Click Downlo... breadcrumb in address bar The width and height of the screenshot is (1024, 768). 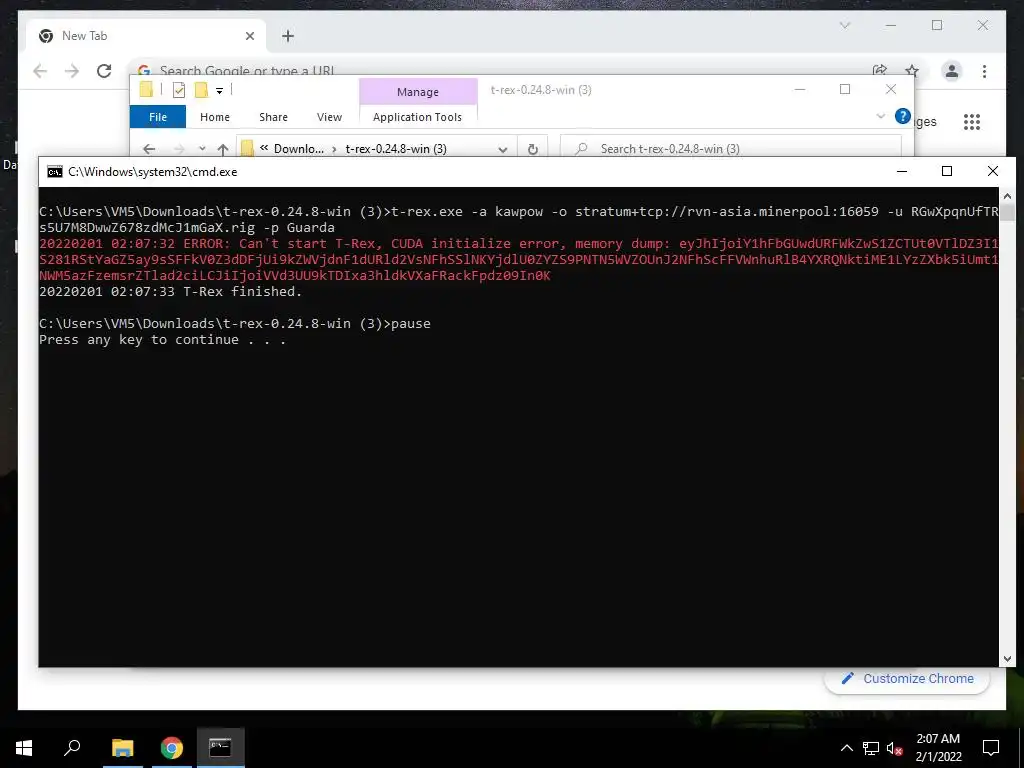click(298, 149)
